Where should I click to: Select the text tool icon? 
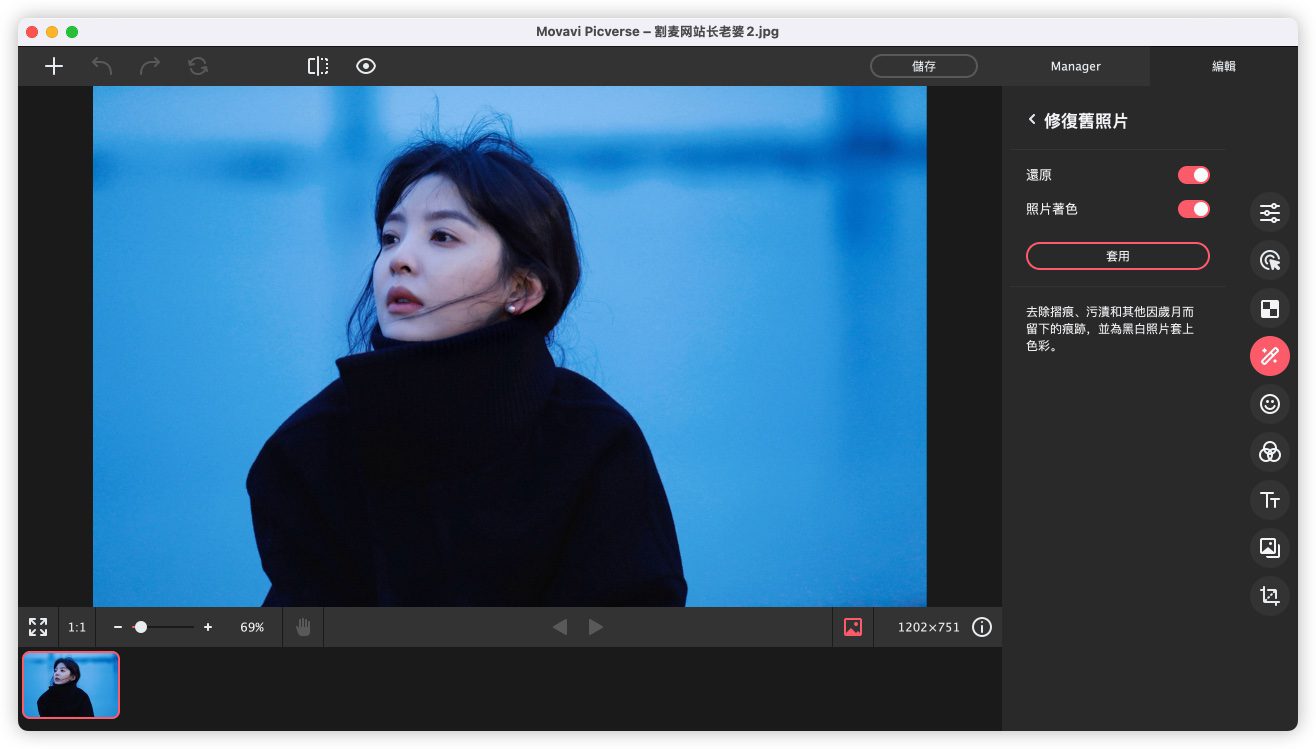coord(1269,500)
